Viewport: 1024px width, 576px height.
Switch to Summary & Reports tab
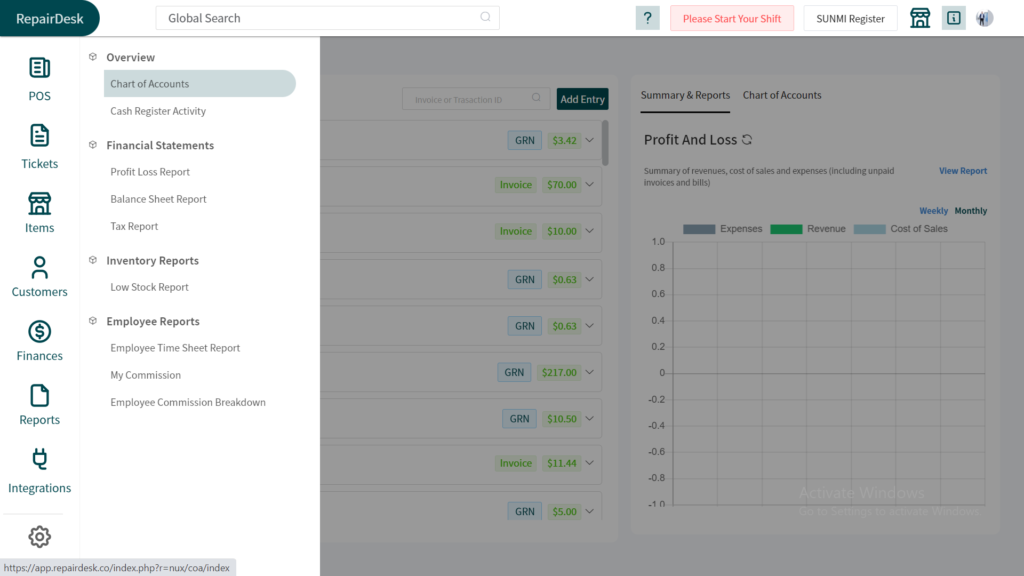click(685, 95)
